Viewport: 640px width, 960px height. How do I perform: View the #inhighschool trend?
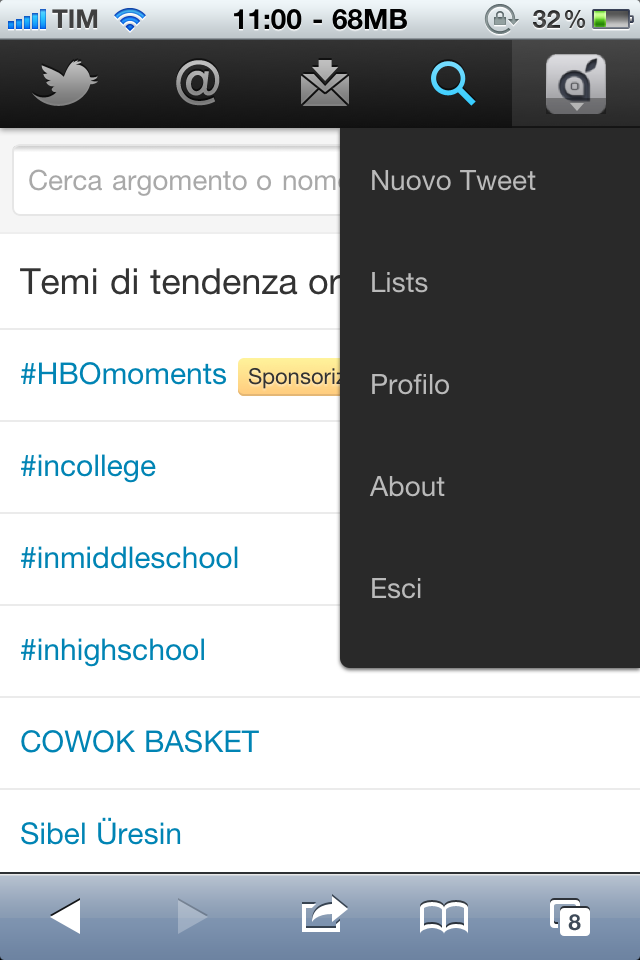pyautogui.click(x=112, y=651)
